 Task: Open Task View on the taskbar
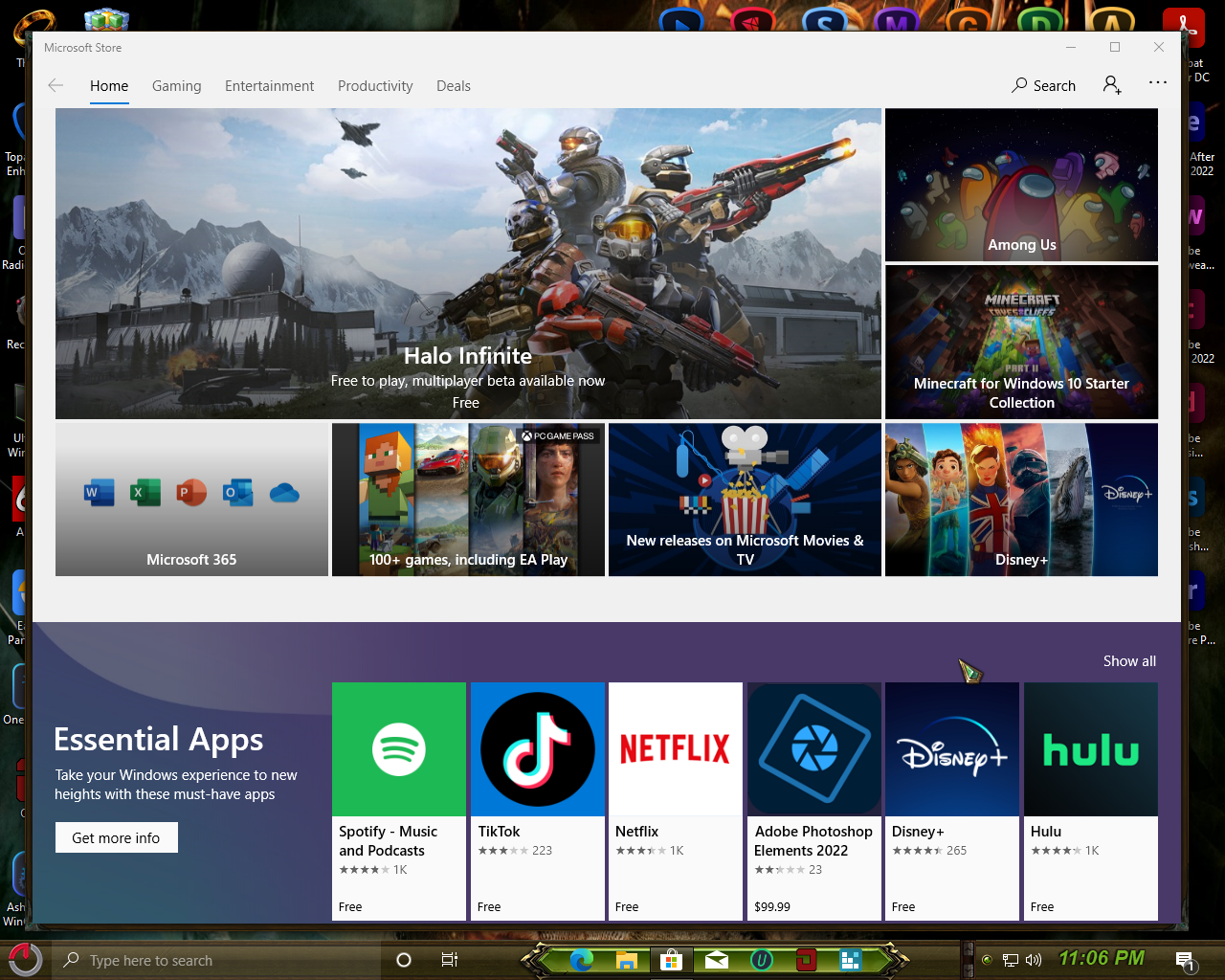[x=450, y=960]
